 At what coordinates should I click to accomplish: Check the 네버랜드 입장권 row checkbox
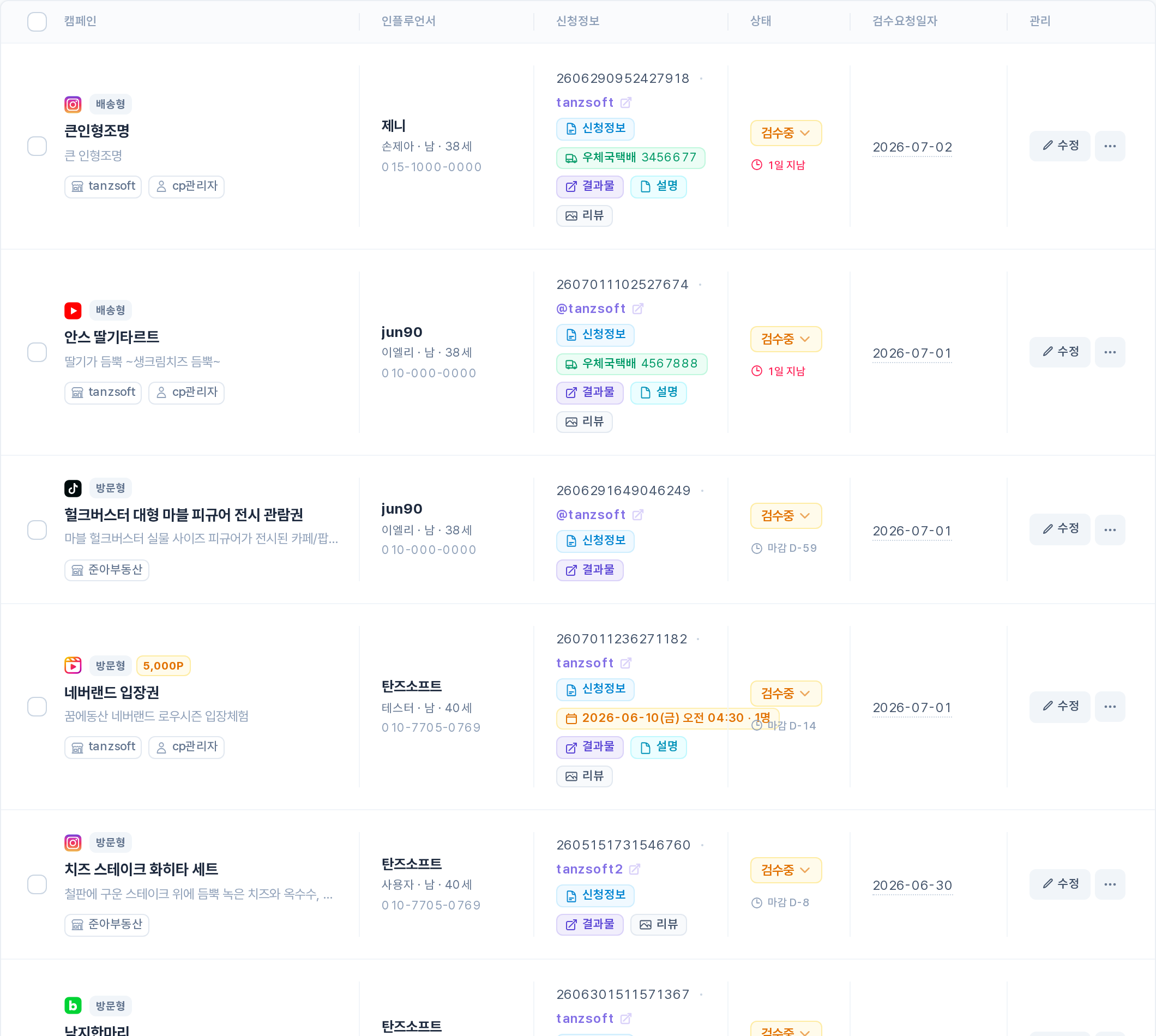(x=37, y=707)
